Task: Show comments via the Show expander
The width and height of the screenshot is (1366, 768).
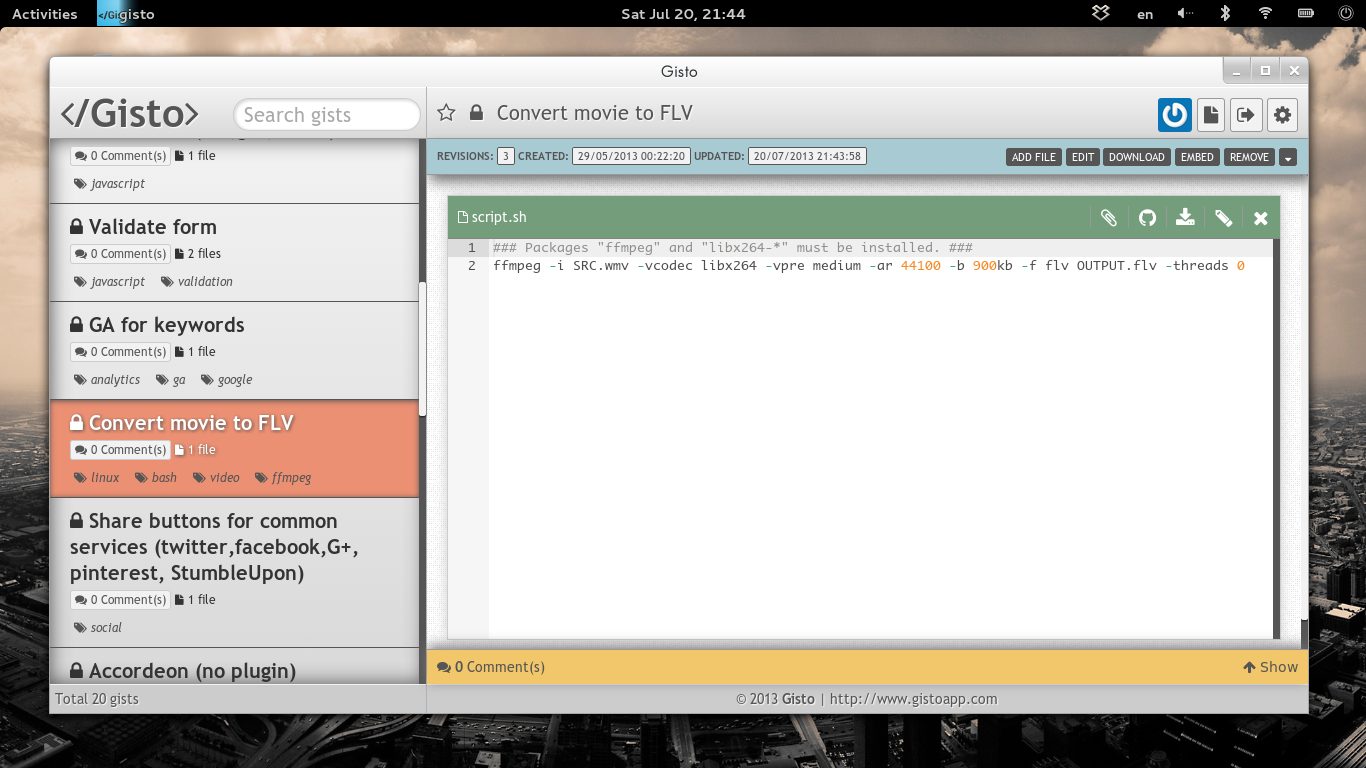Action: (1270, 667)
